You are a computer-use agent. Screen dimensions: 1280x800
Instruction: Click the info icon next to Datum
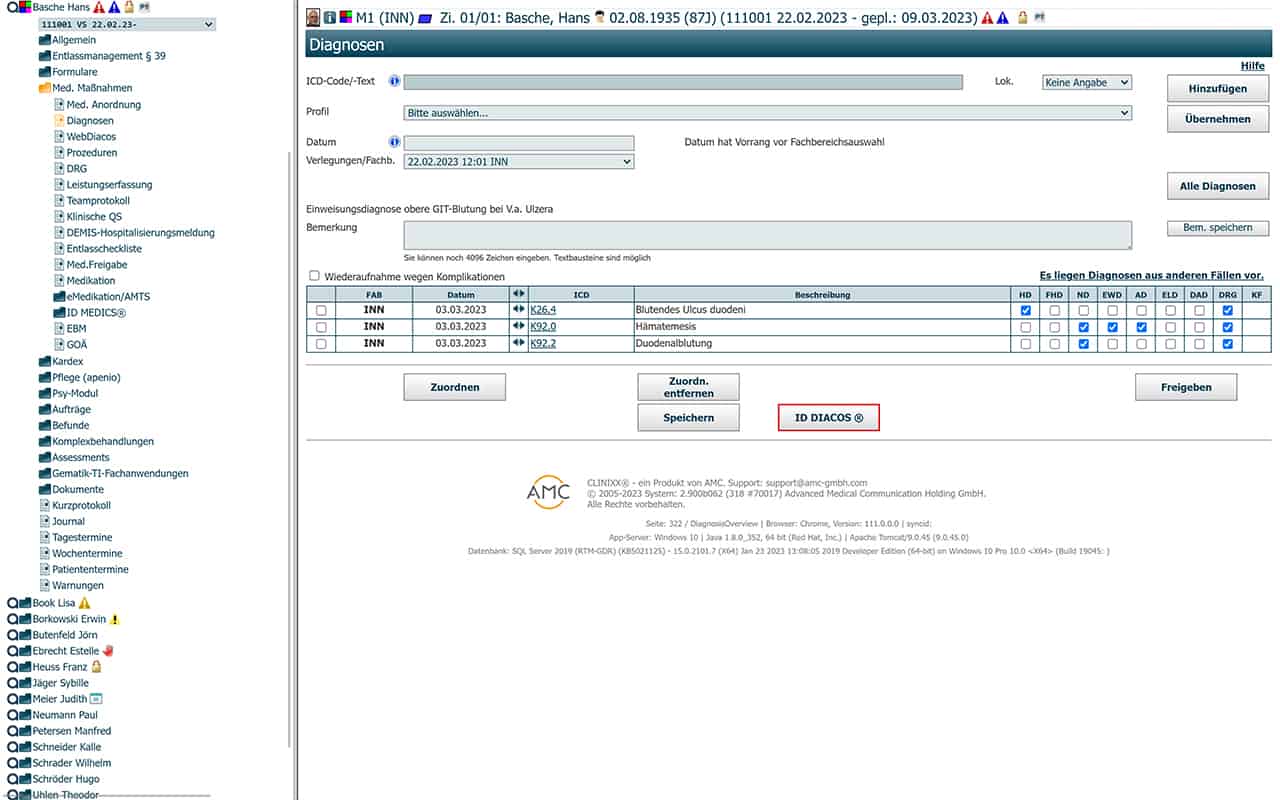coord(394,142)
